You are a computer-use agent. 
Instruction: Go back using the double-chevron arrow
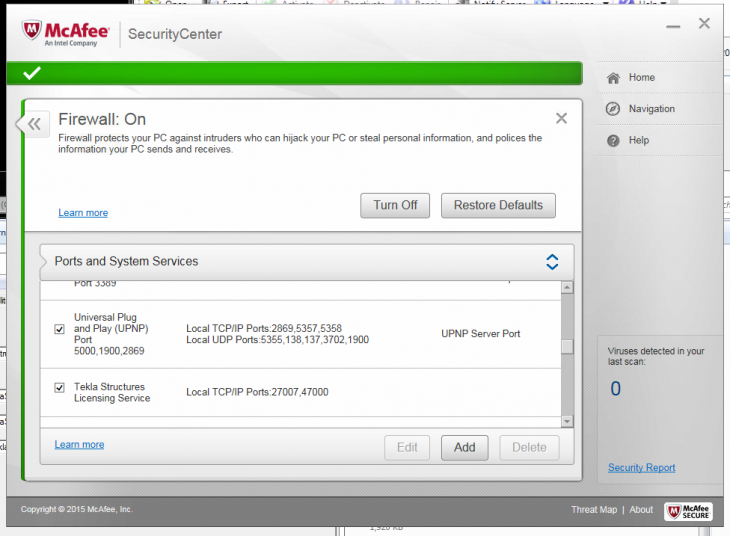point(34,124)
